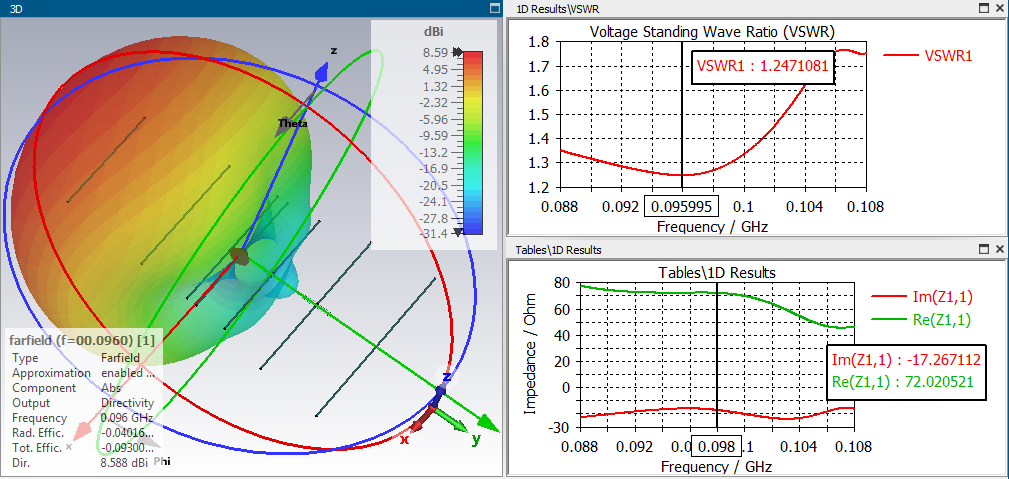Screen dimensions: 1009x479
Task: Click the Tables\1D Results plot title
Action: (717, 273)
